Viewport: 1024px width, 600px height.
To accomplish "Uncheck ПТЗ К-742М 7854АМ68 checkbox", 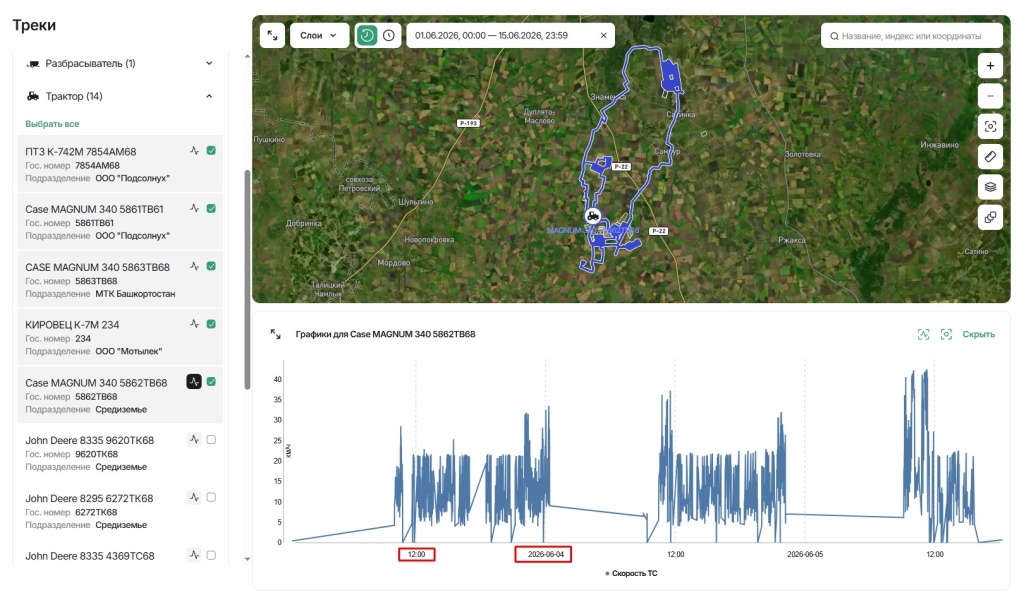I will click(211, 151).
